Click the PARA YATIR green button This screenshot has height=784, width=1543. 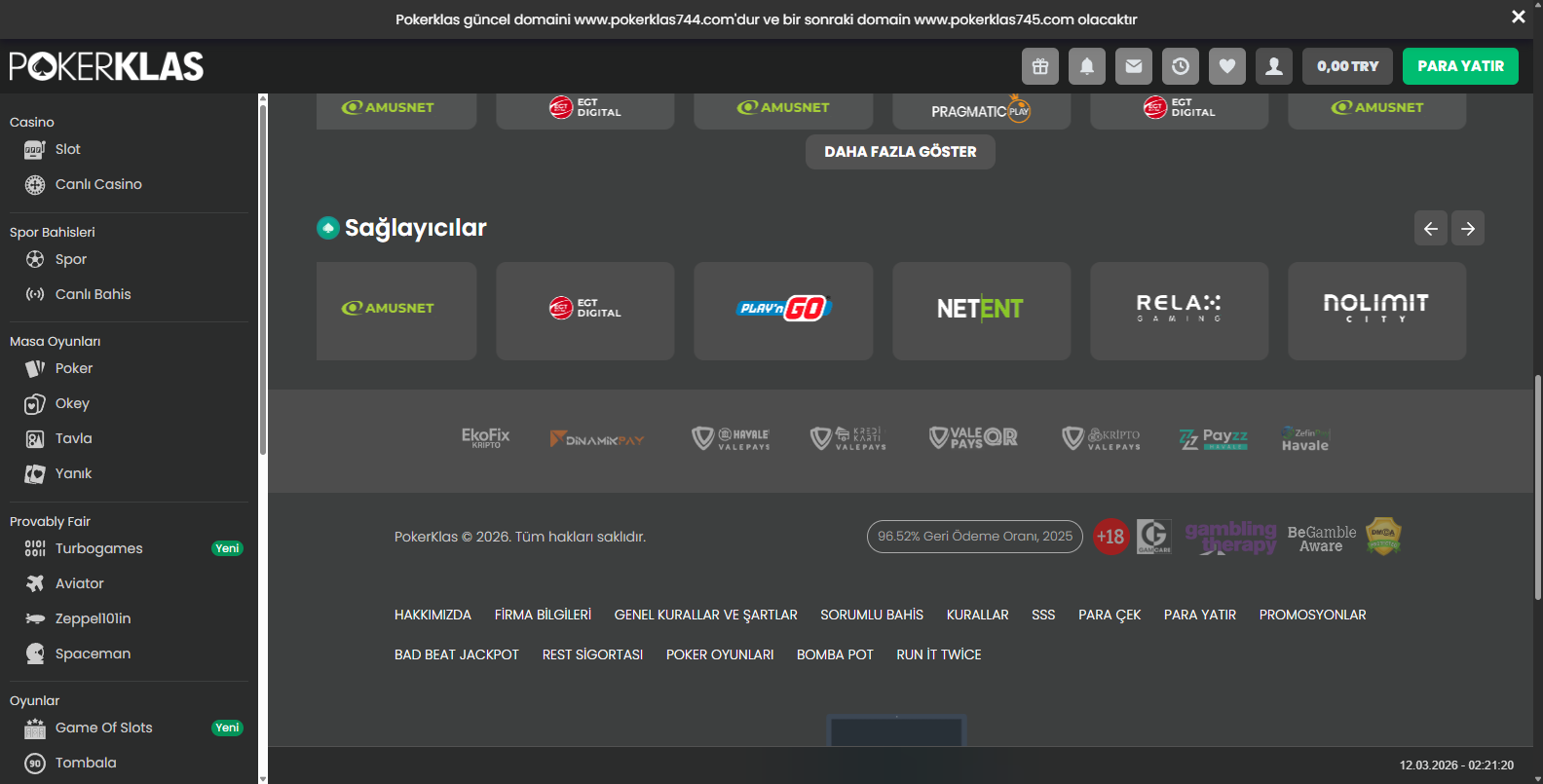point(1460,66)
